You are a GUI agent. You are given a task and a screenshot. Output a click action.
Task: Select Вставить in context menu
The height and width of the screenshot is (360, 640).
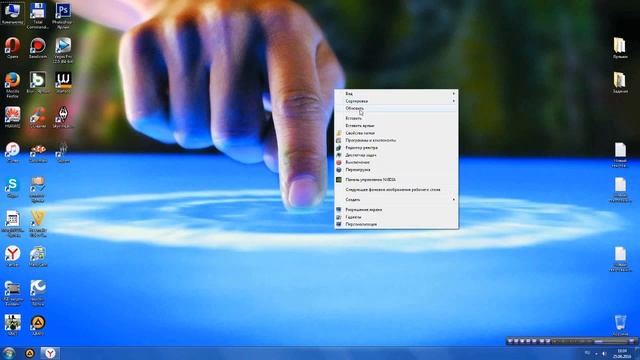click(396, 118)
